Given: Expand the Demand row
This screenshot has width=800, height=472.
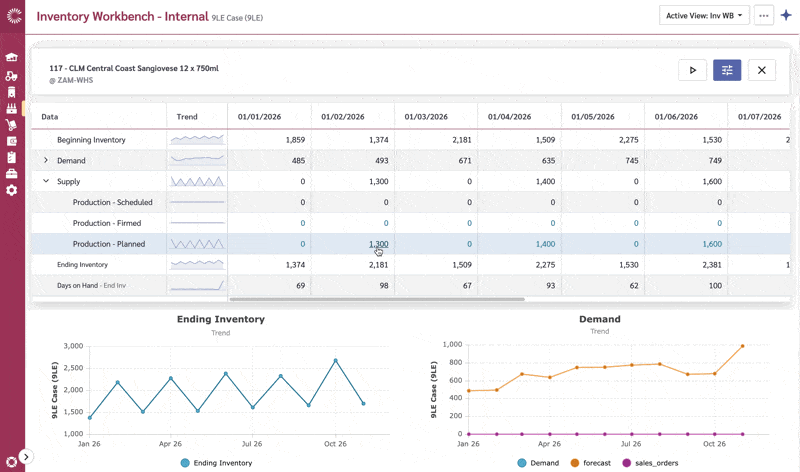Looking at the screenshot, I should pyautogui.click(x=45, y=160).
